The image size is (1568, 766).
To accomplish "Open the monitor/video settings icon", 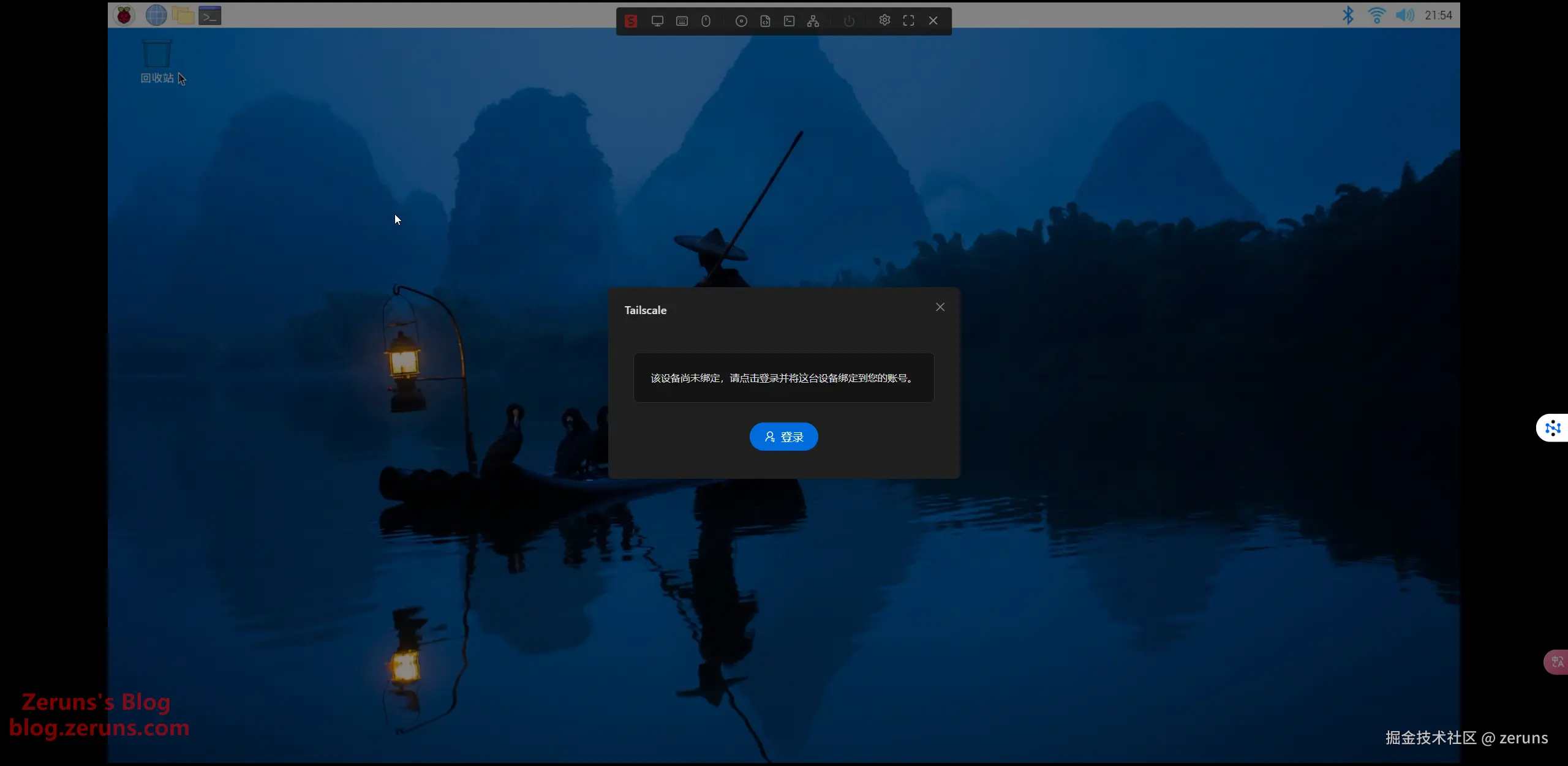I will (x=657, y=21).
